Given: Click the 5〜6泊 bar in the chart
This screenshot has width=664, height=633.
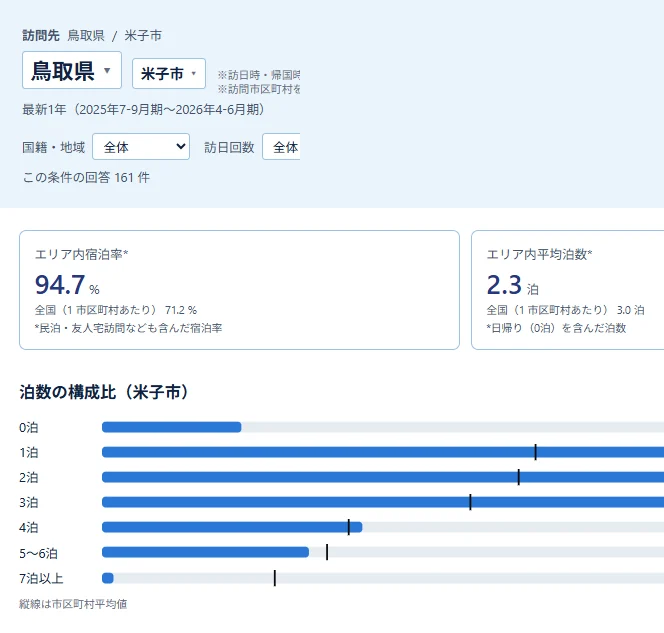Looking at the screenshot, I should tap(205, 552).
